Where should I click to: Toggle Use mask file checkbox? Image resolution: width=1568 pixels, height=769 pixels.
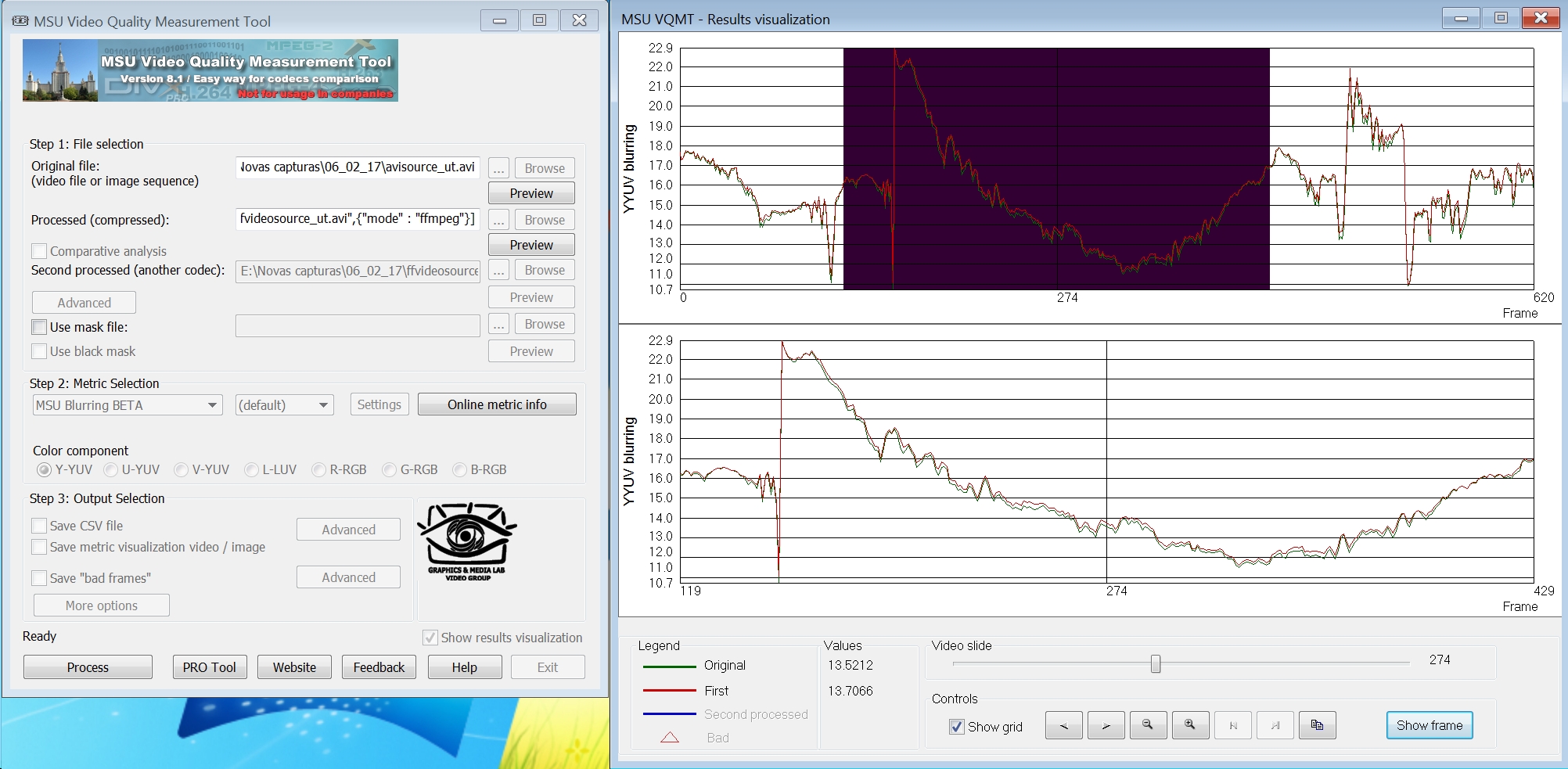click(x=39, y=327)
